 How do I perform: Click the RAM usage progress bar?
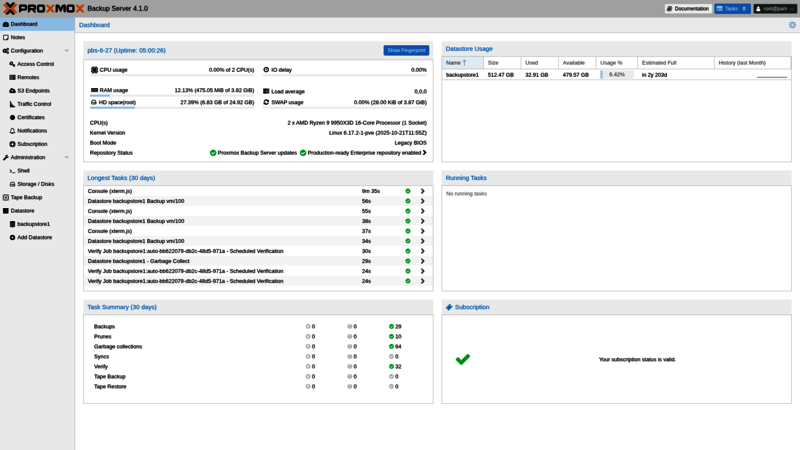[x=172, y=95]
